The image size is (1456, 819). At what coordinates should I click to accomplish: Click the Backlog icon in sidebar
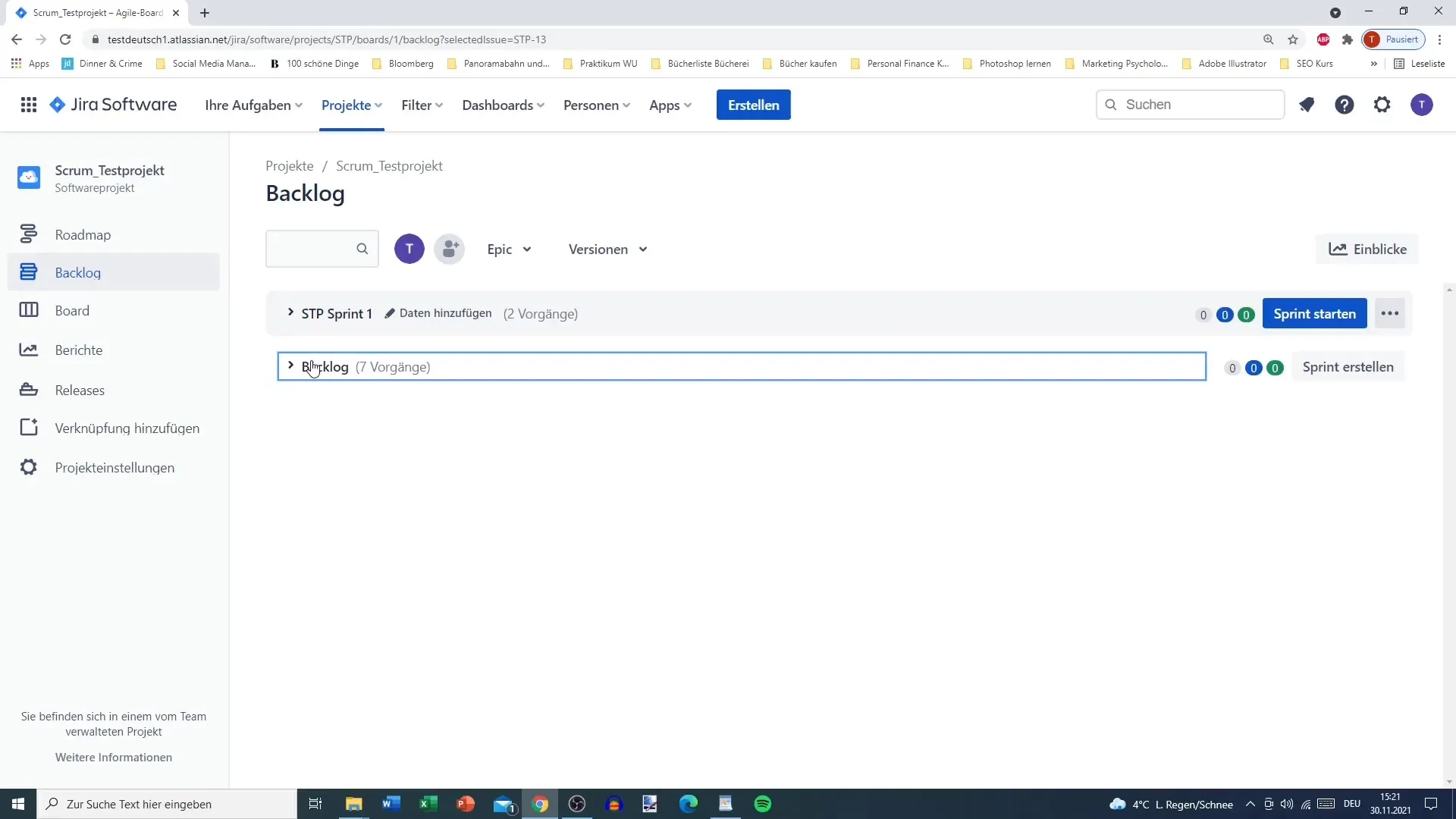(x=31, y=272)
